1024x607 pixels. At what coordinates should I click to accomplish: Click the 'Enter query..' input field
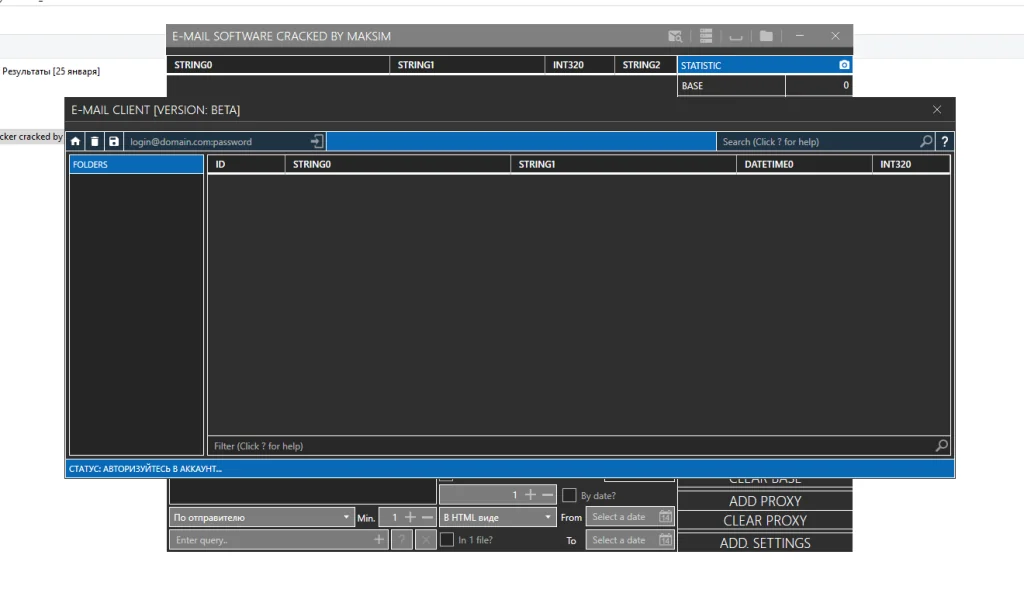point(270,540)
